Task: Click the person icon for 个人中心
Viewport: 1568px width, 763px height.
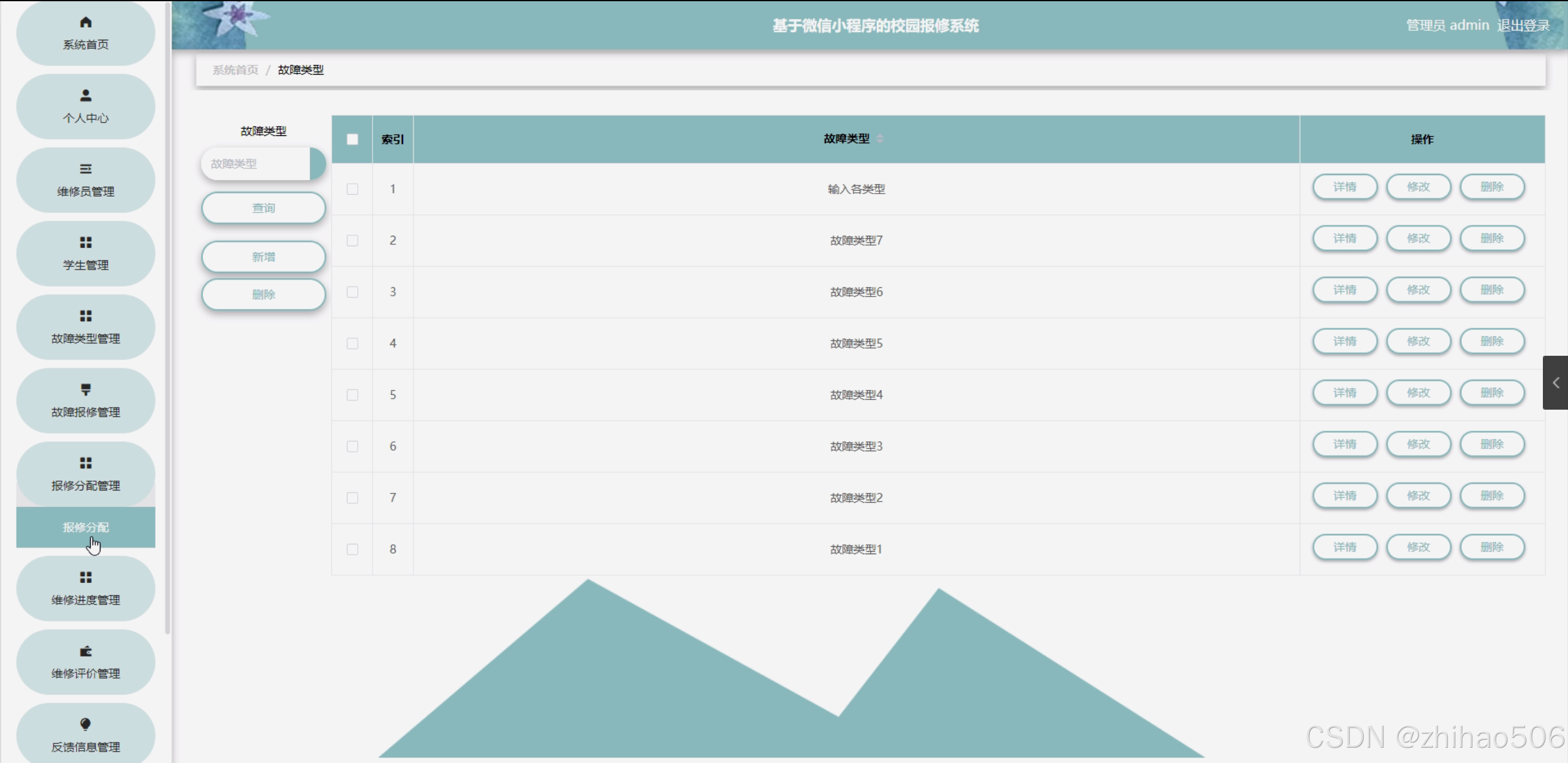Action: pos(86,96)
